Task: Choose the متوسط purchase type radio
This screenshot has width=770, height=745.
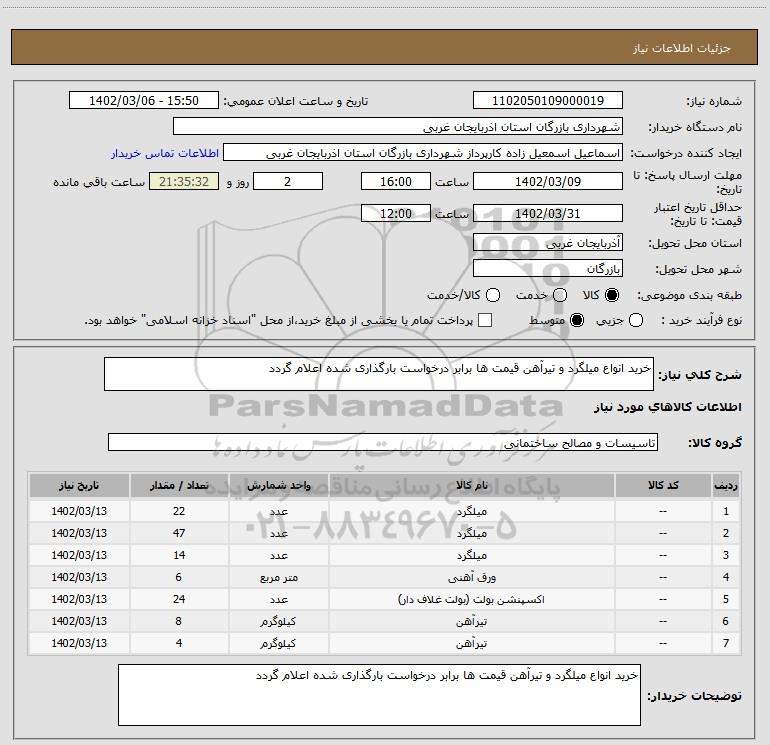Action: [x=577, y=320]
